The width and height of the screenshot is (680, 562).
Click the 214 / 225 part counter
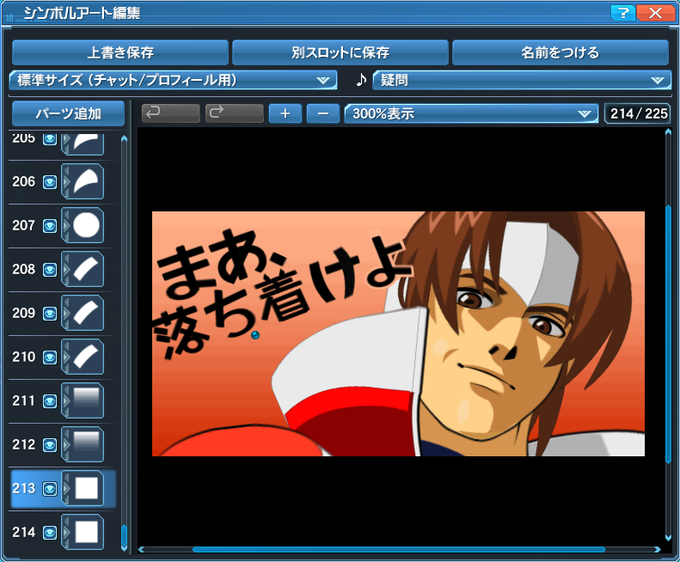click(638, 114)
